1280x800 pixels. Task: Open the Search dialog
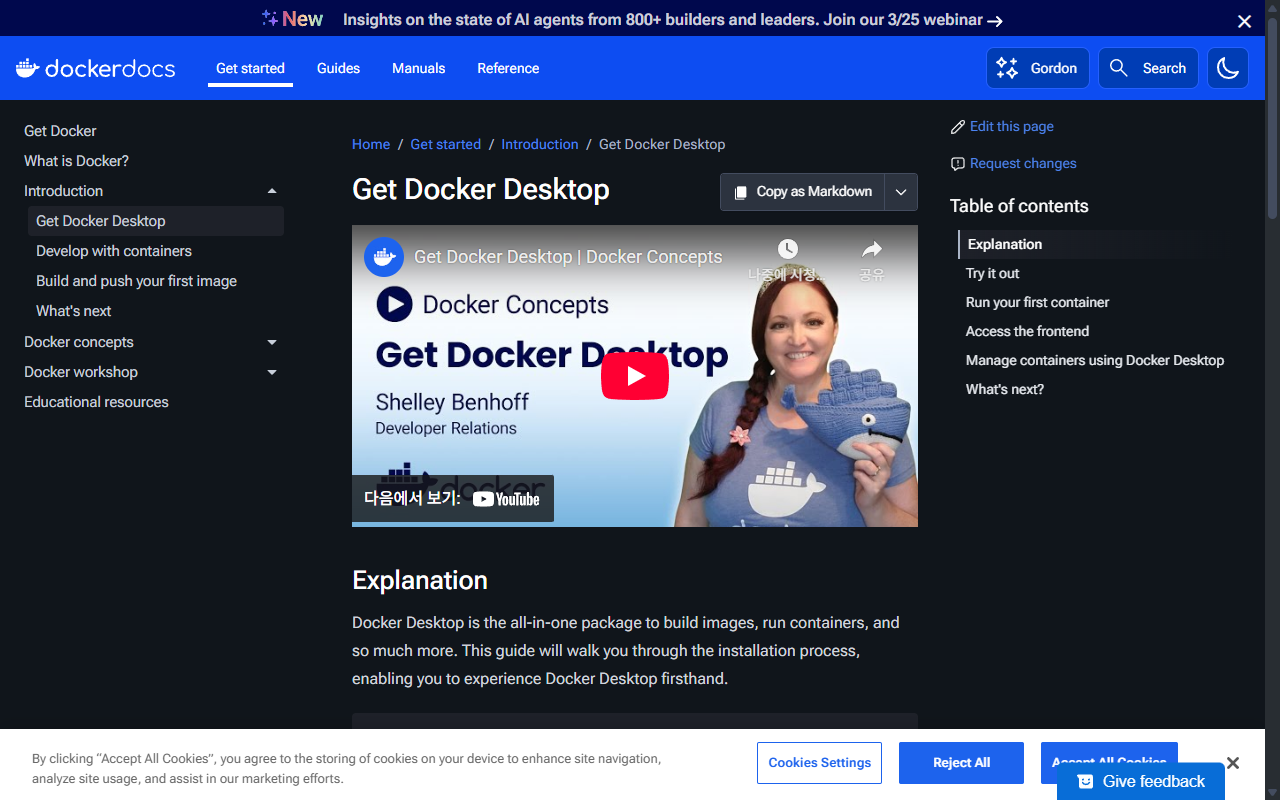[1147, 68]
